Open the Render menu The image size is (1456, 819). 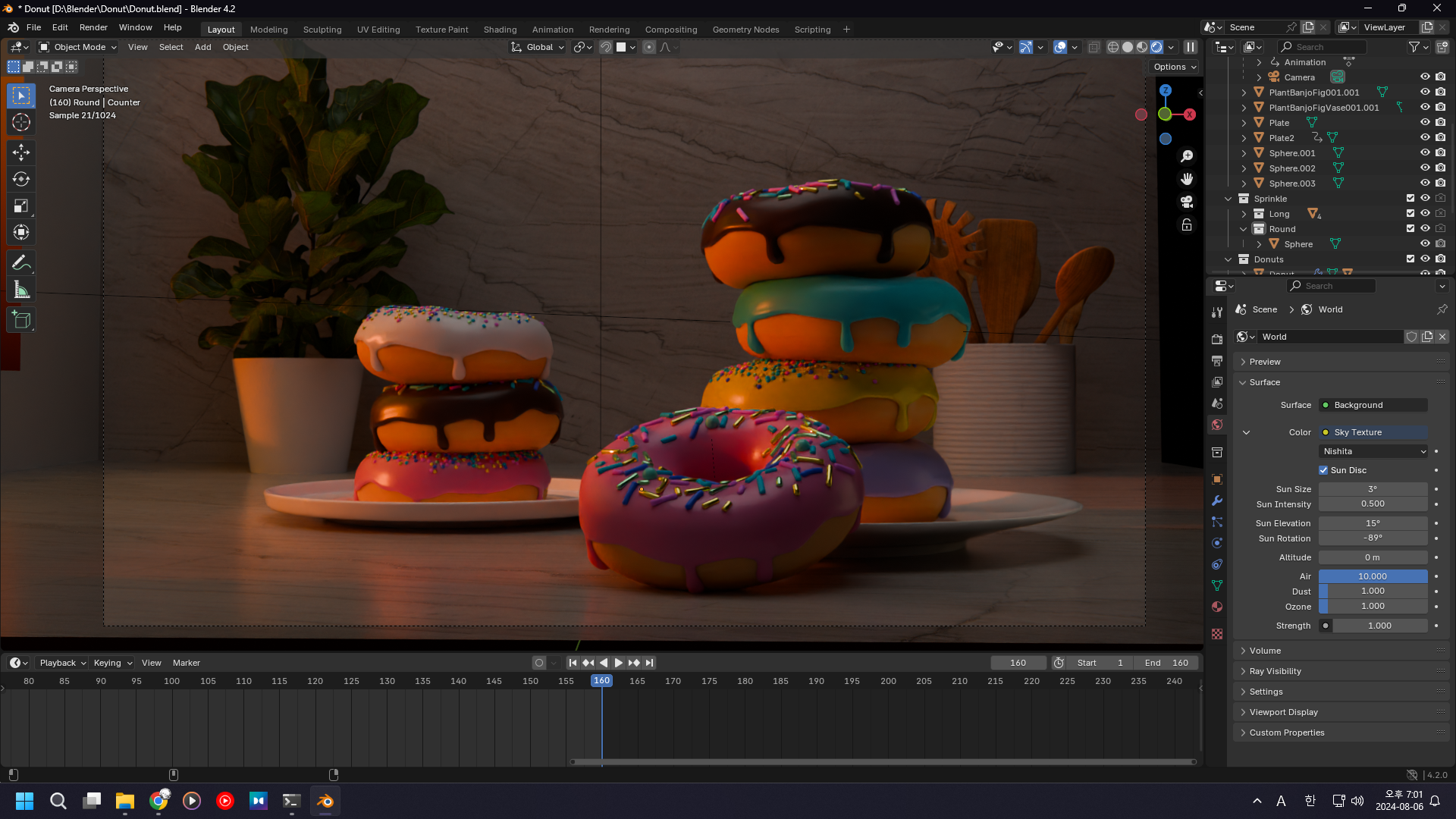click(93, 27)
